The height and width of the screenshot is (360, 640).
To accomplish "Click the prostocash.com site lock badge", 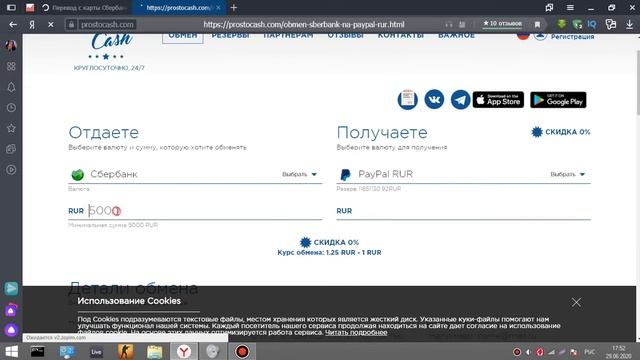I will 100,24.
